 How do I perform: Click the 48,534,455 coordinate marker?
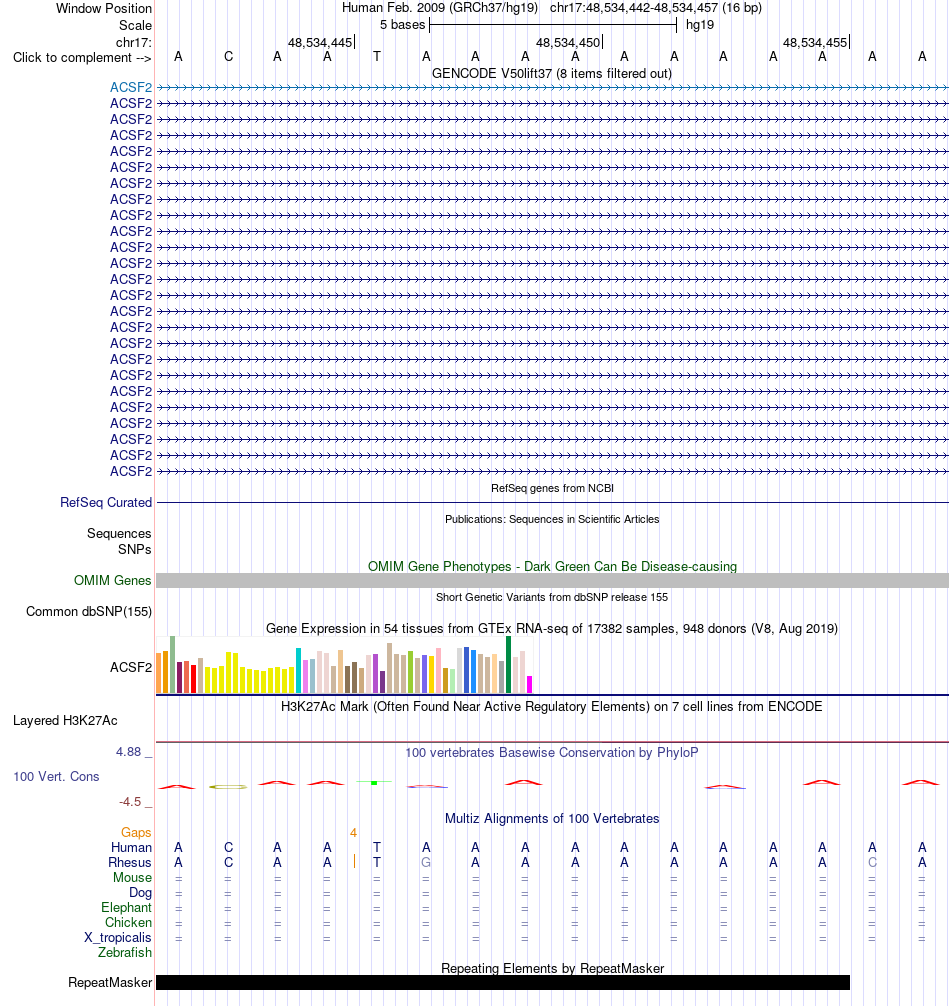816,42
